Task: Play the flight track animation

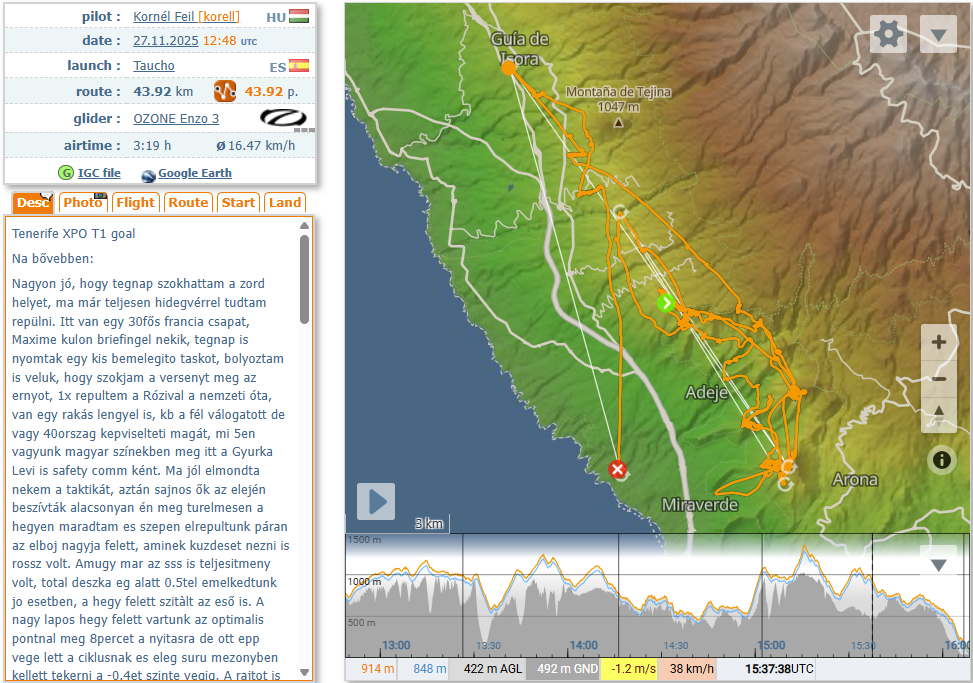Action: click(376, 501)
